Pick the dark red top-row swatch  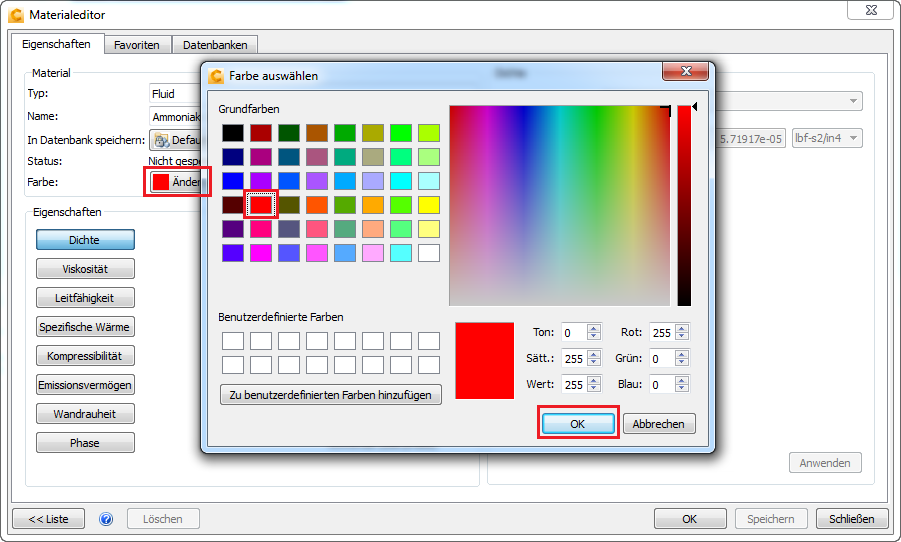pyautogui.click(x=261, y=133)
